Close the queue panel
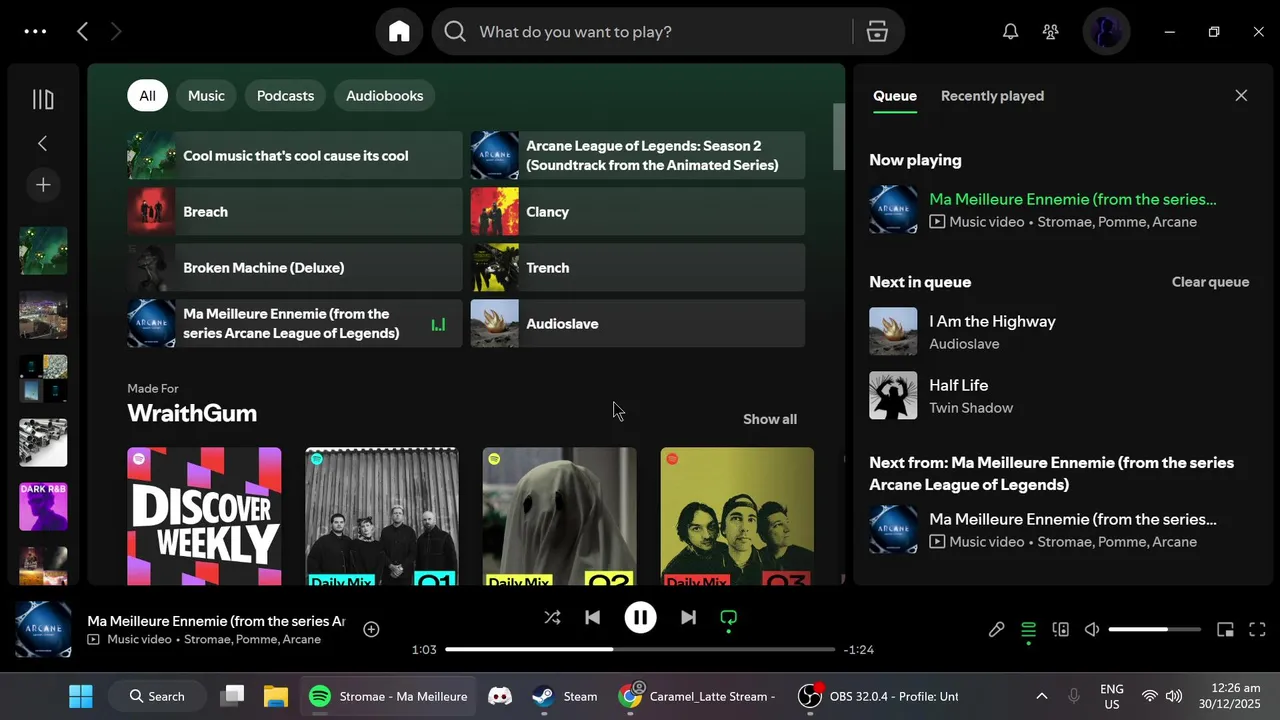 [1241, 96]
